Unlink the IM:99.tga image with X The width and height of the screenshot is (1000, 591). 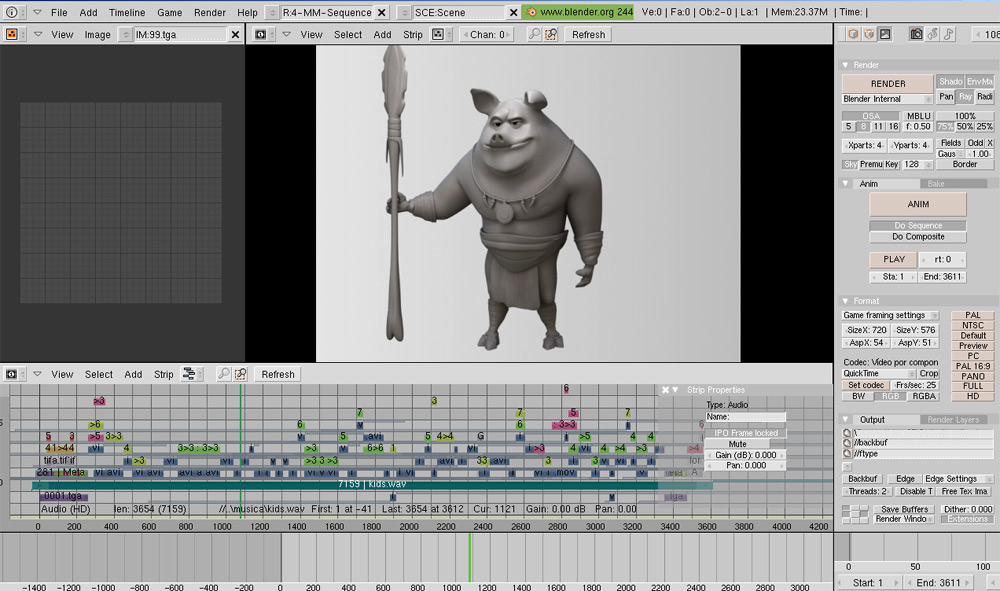235,34
